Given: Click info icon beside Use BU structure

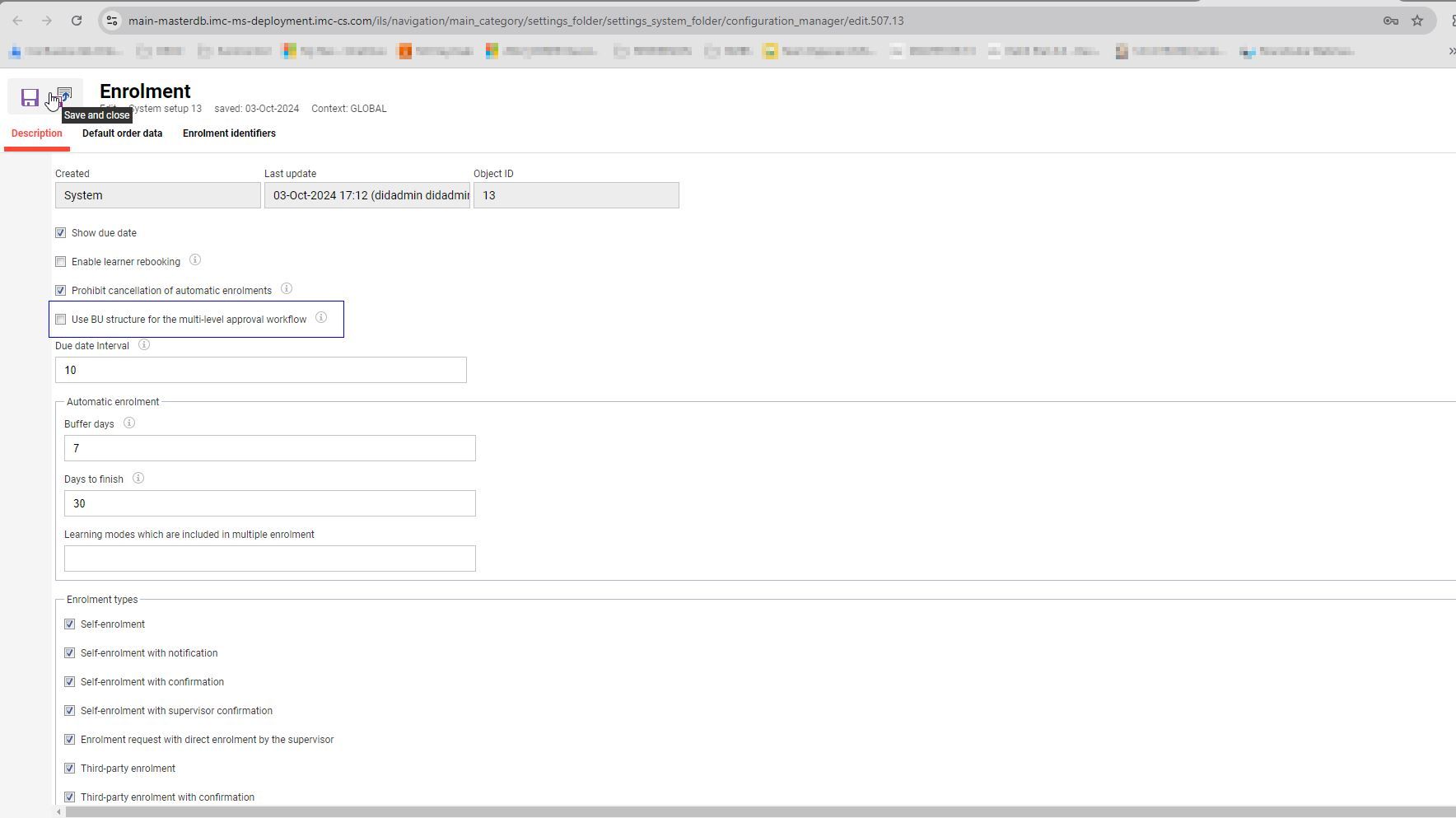Looking at the screenshot, I should tap(321, 318).
